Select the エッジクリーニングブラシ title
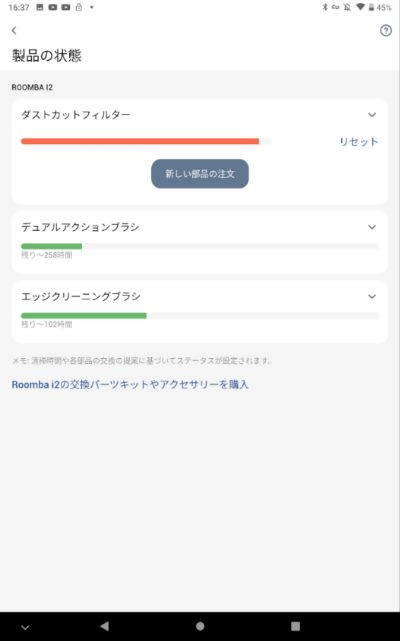This screenshot has width=400, height=641. coord(81,296)
